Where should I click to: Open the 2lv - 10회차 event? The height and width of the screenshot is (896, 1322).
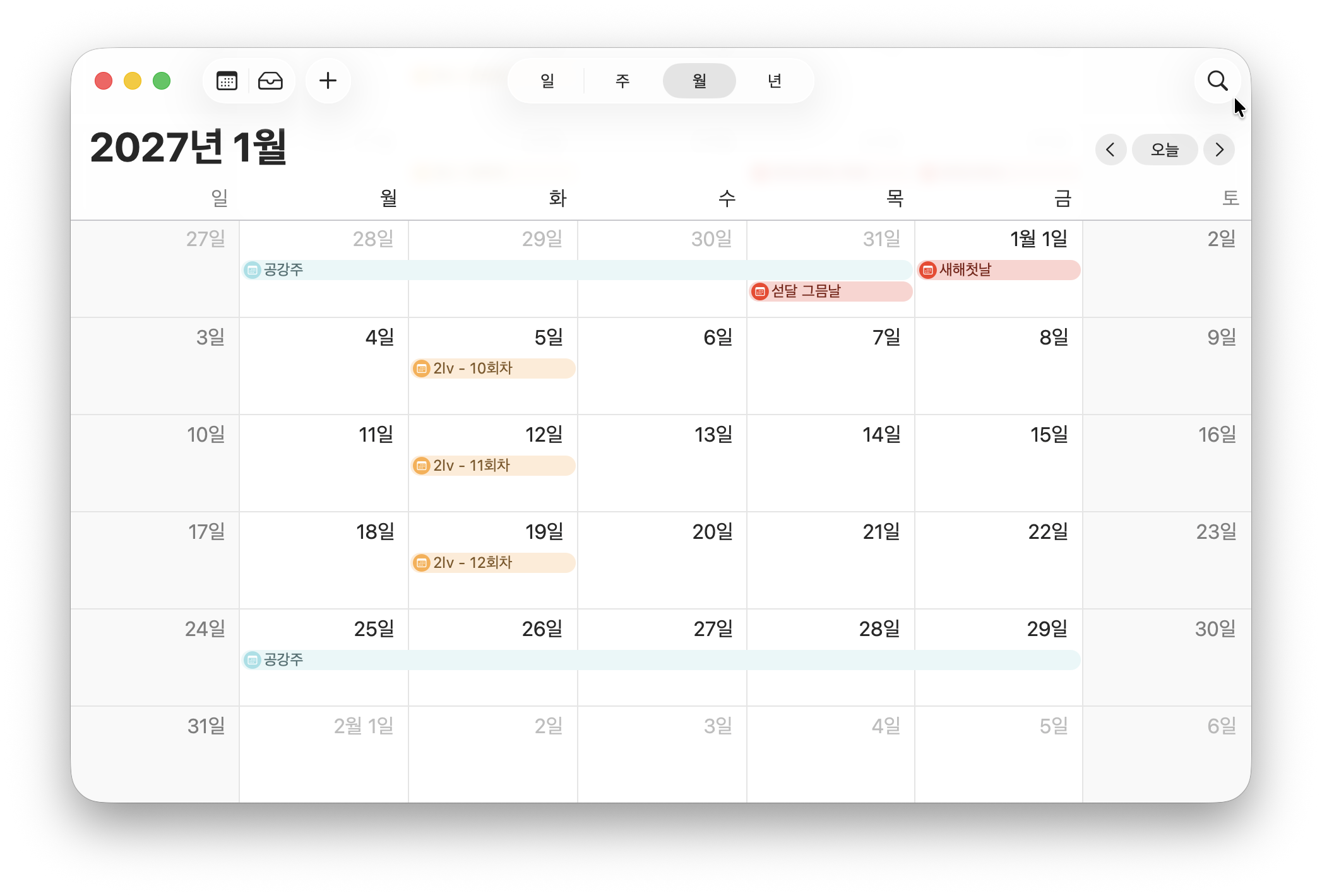[x=493, y=368]
